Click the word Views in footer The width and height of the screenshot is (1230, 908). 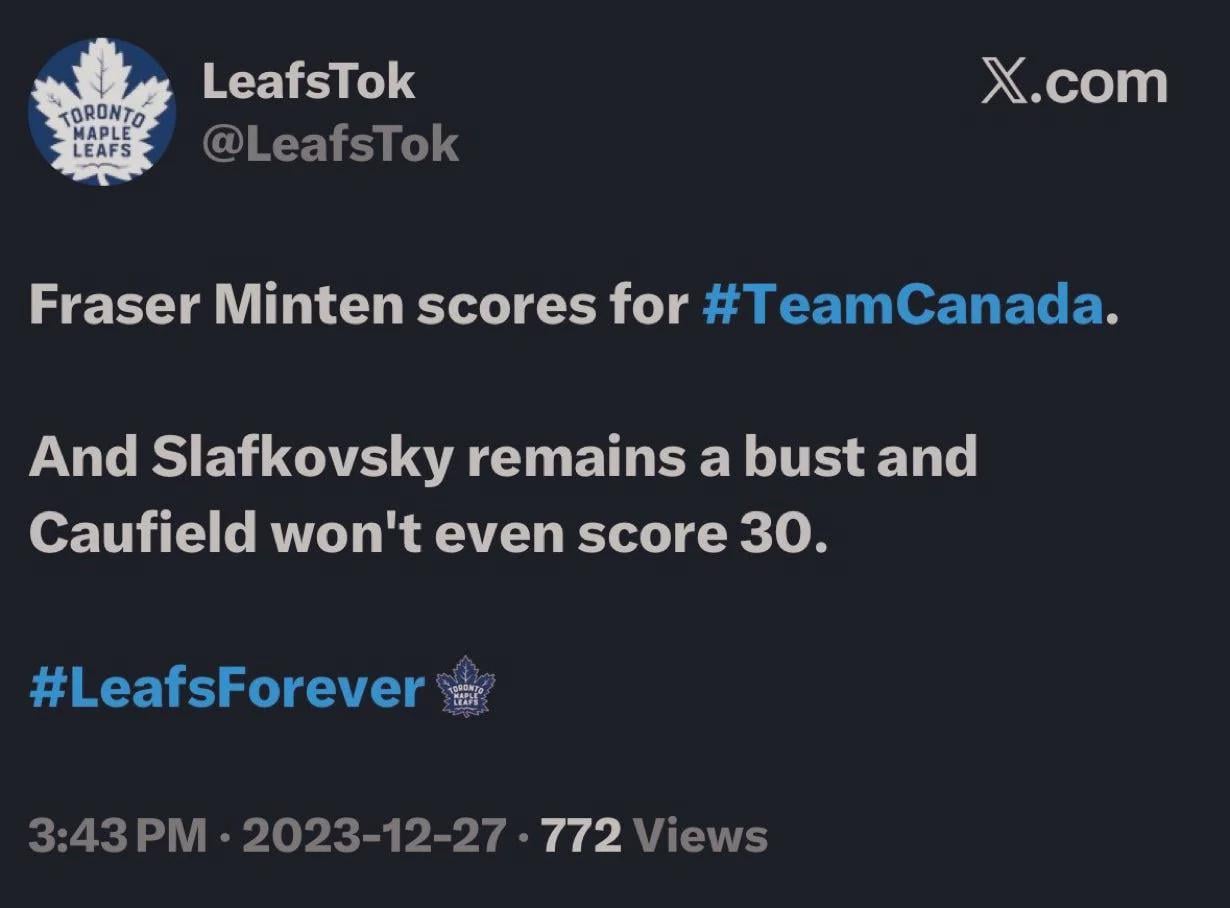[x=701, y=835]
